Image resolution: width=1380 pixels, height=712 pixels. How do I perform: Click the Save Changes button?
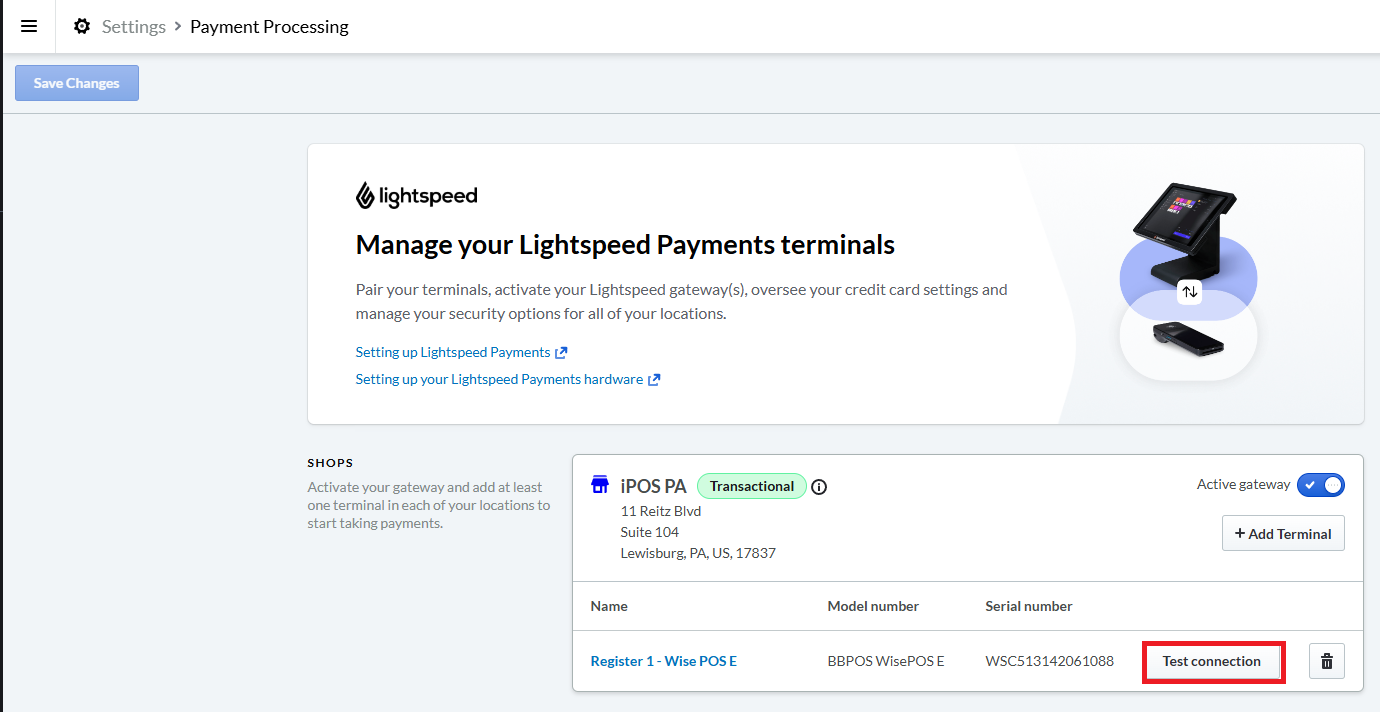click(x=77, y=83)
